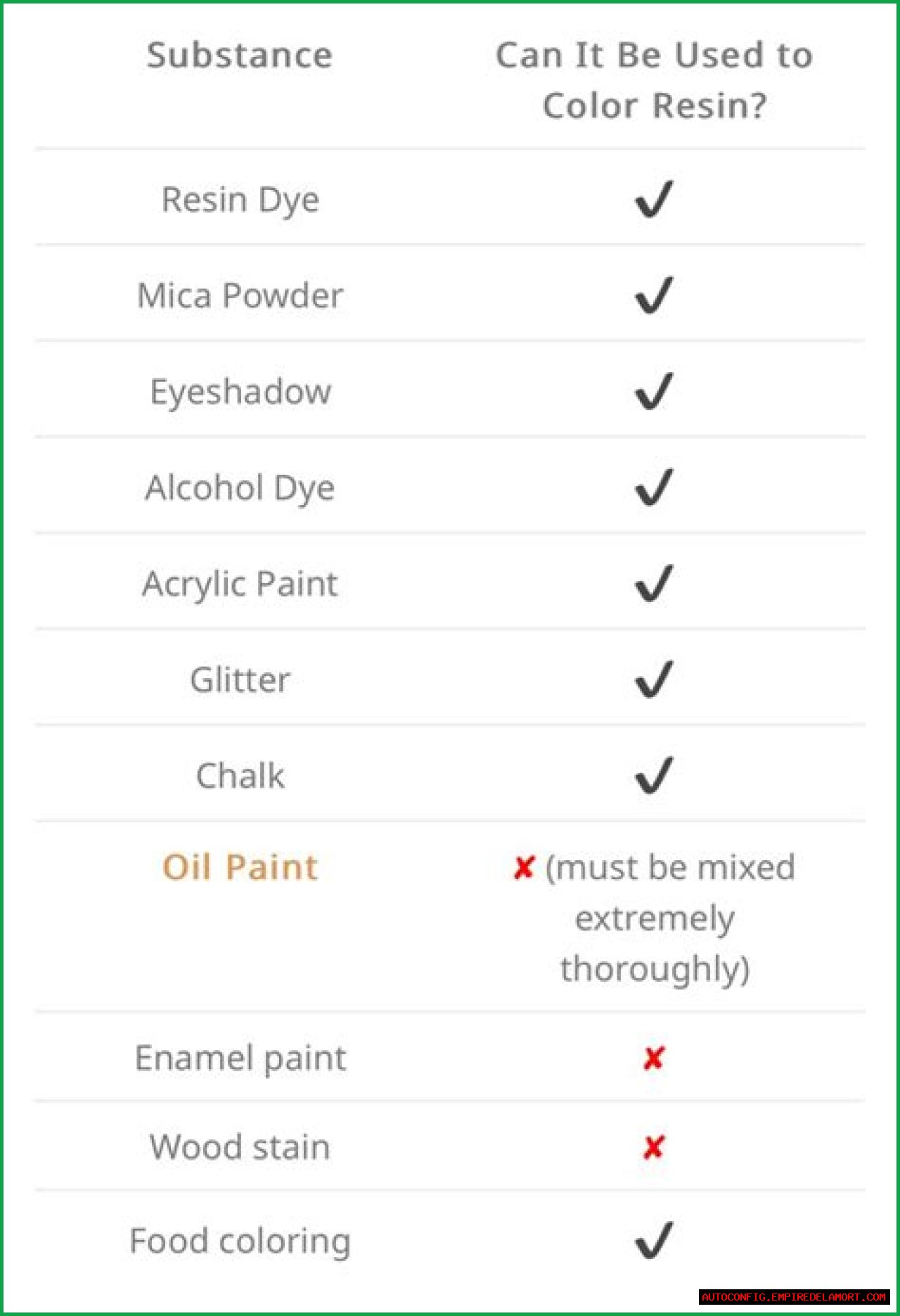
Task: Select the Eyeshadow text
Action: [x=240, y=392]
